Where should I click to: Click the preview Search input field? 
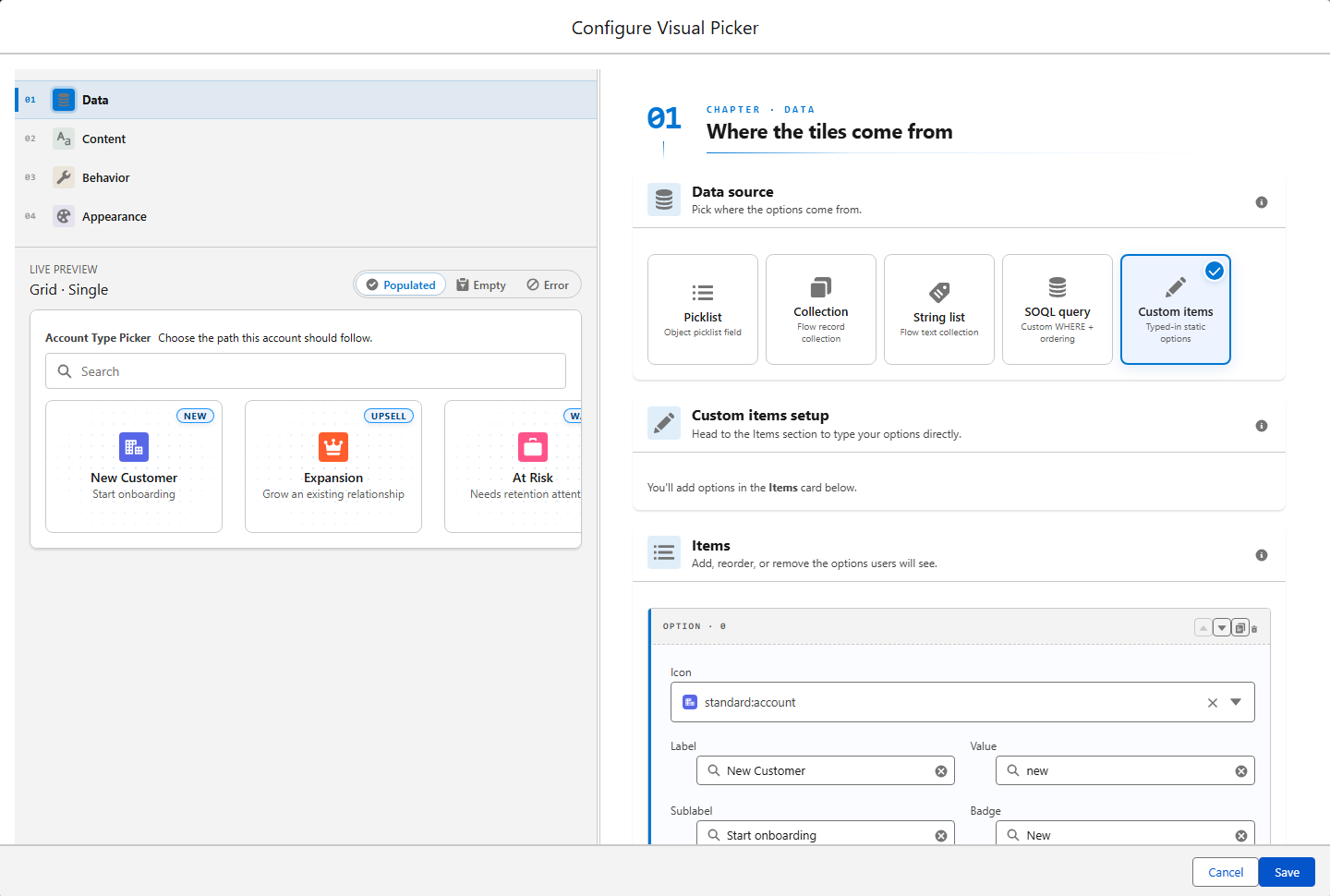(306, 371)
